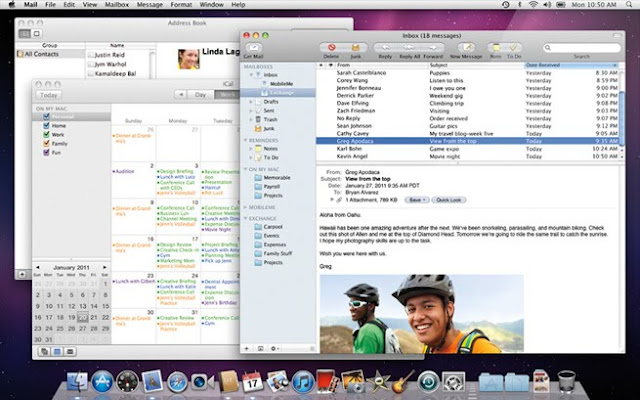Click Today button in iCal

(x=49, y=95)
